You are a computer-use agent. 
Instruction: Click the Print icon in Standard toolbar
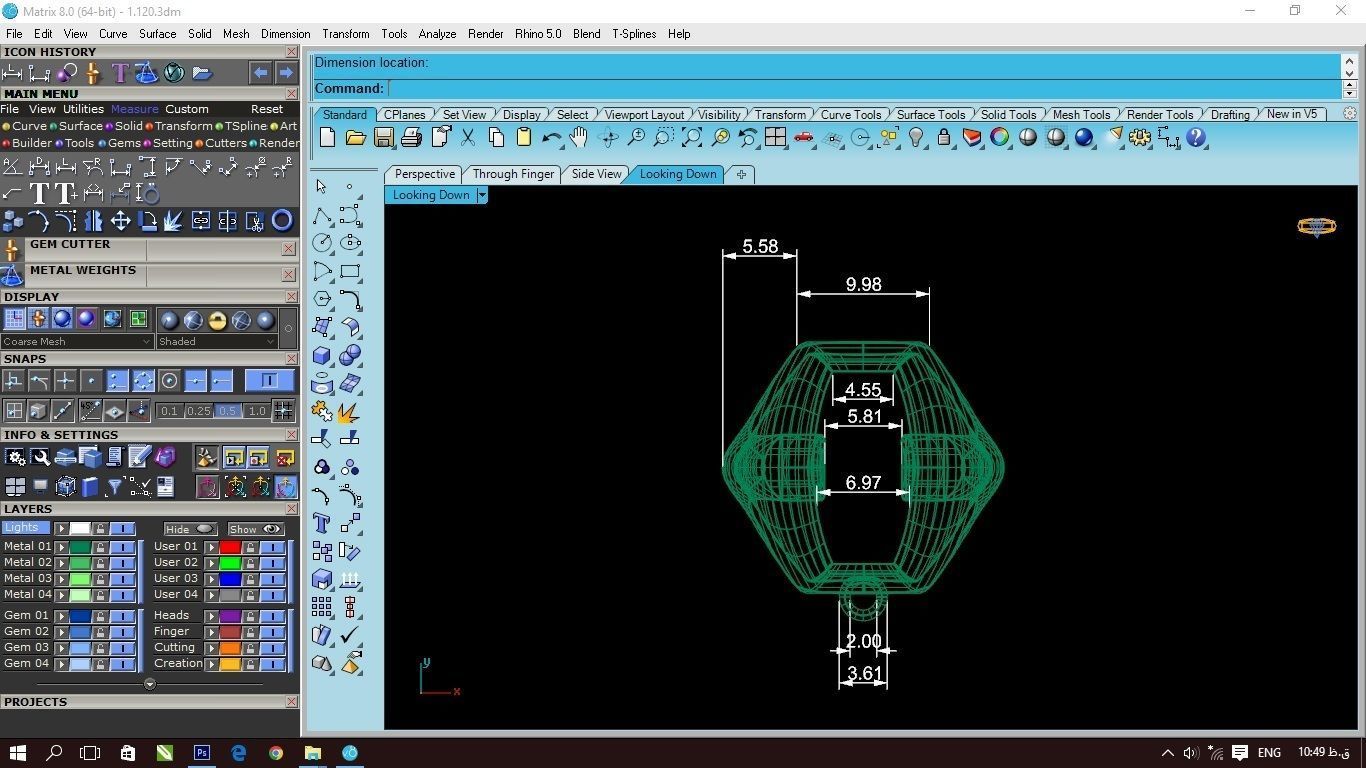pyautogui.click(x=411, y=138)
